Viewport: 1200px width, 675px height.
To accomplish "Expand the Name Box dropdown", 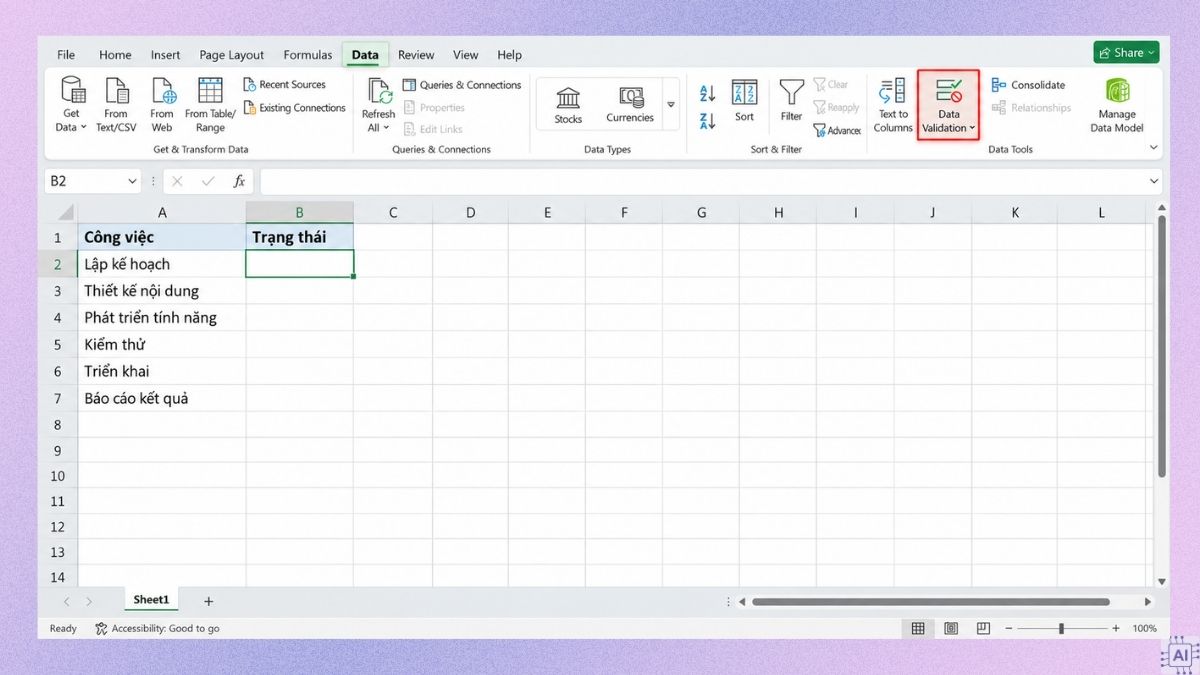I will (x=132, y=182).
